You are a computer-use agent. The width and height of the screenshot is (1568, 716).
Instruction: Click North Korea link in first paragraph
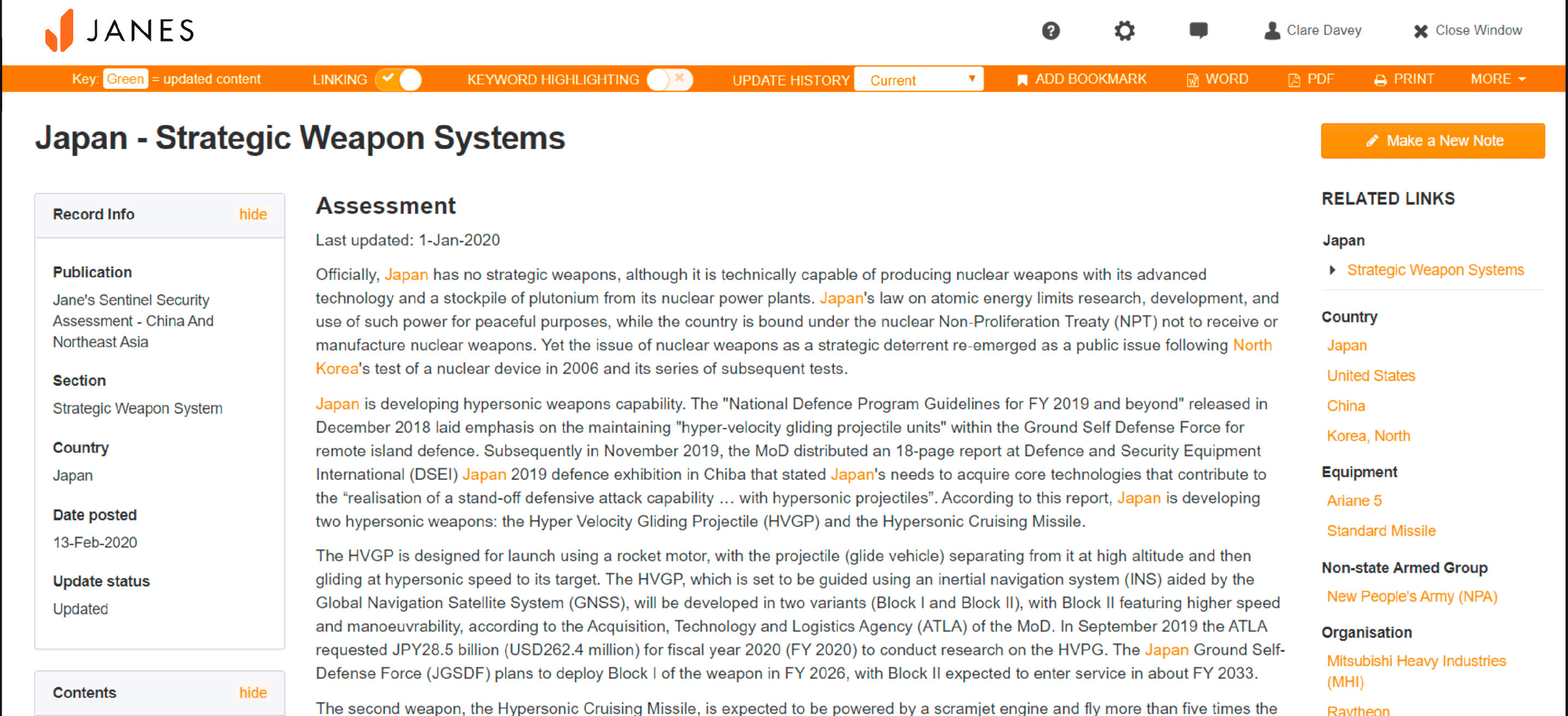coord(1252,345)
